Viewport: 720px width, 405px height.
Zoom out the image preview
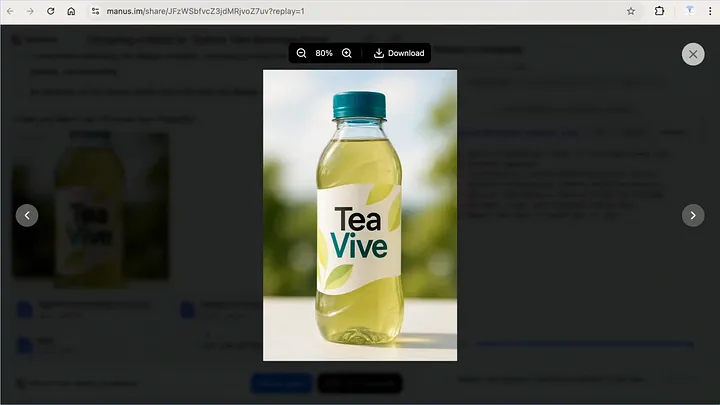[x=301, y=53]
